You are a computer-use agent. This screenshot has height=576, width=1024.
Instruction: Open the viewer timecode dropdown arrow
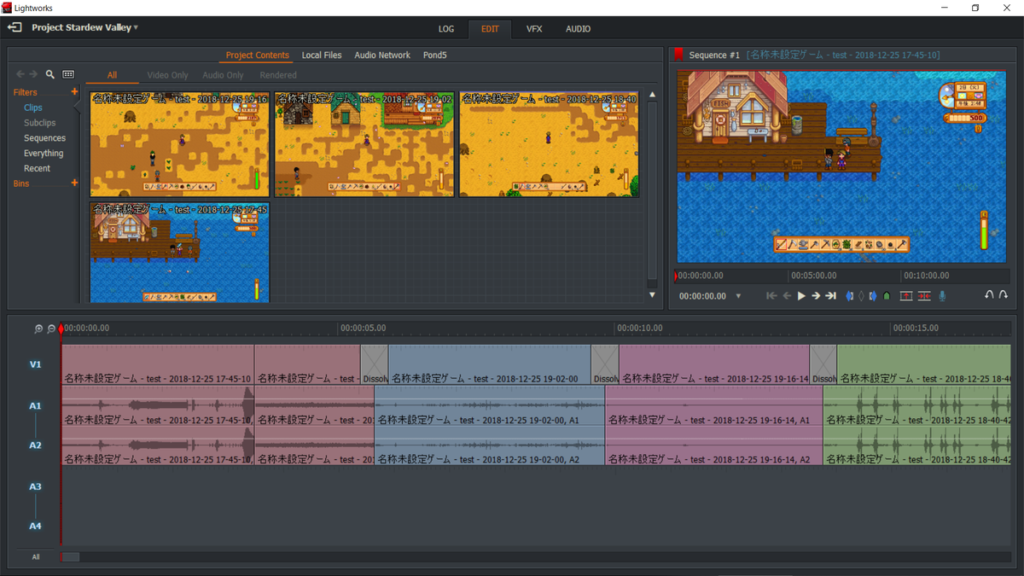pos(739,296)
